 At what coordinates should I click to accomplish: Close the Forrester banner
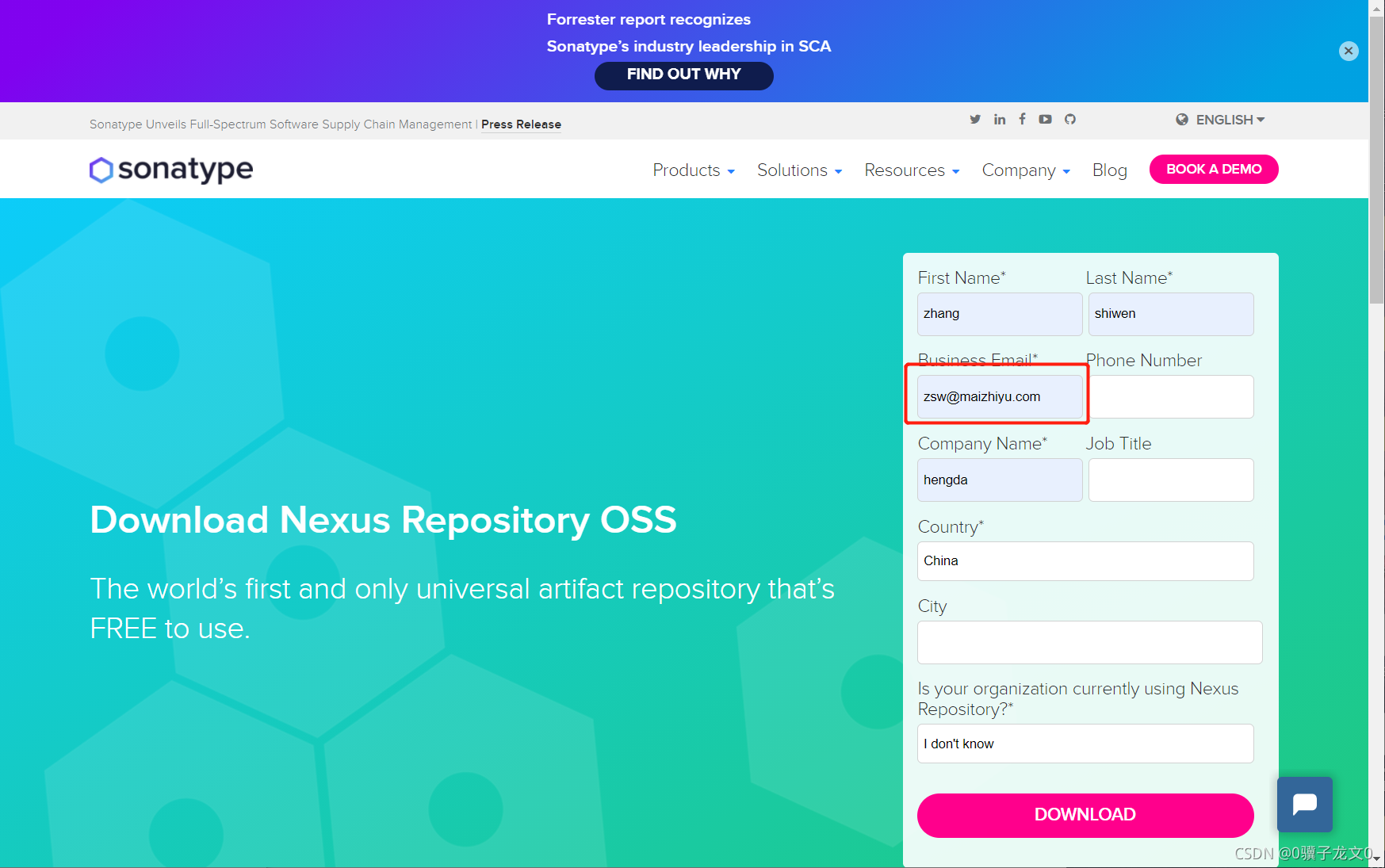coord(1349,51)
